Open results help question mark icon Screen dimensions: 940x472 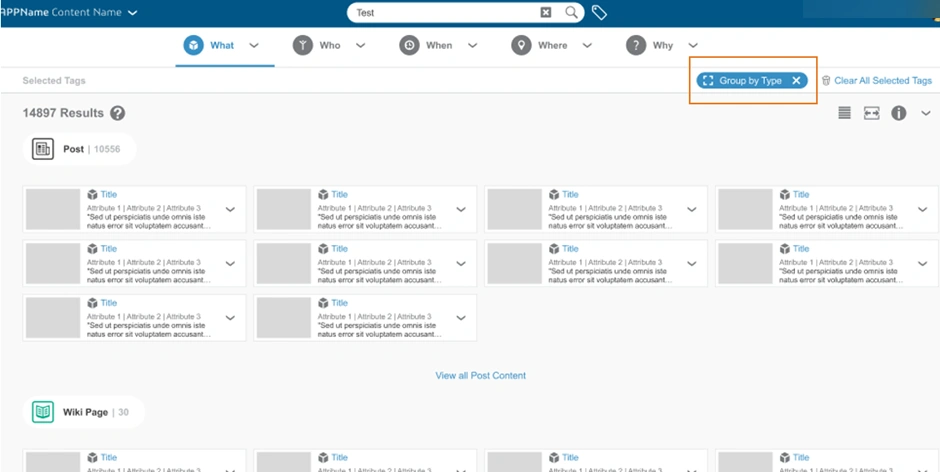click(x=118, y=113)
